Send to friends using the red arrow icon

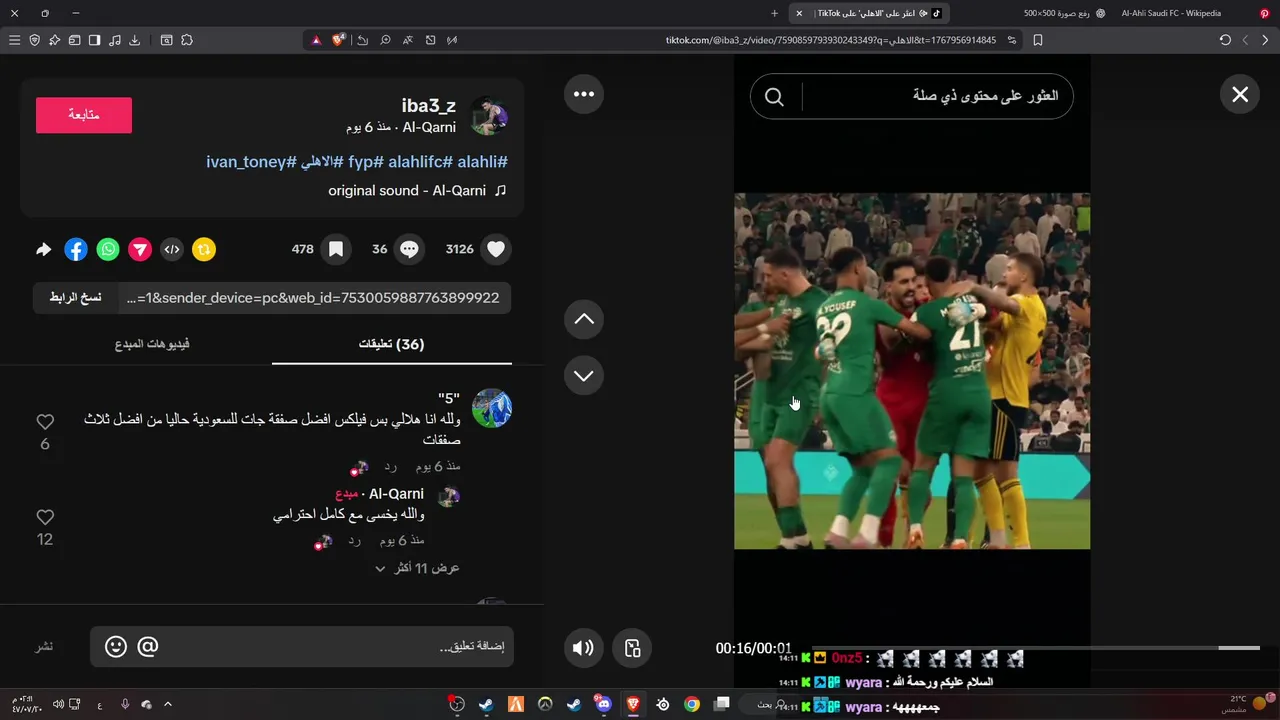click(x=140, y=249)
